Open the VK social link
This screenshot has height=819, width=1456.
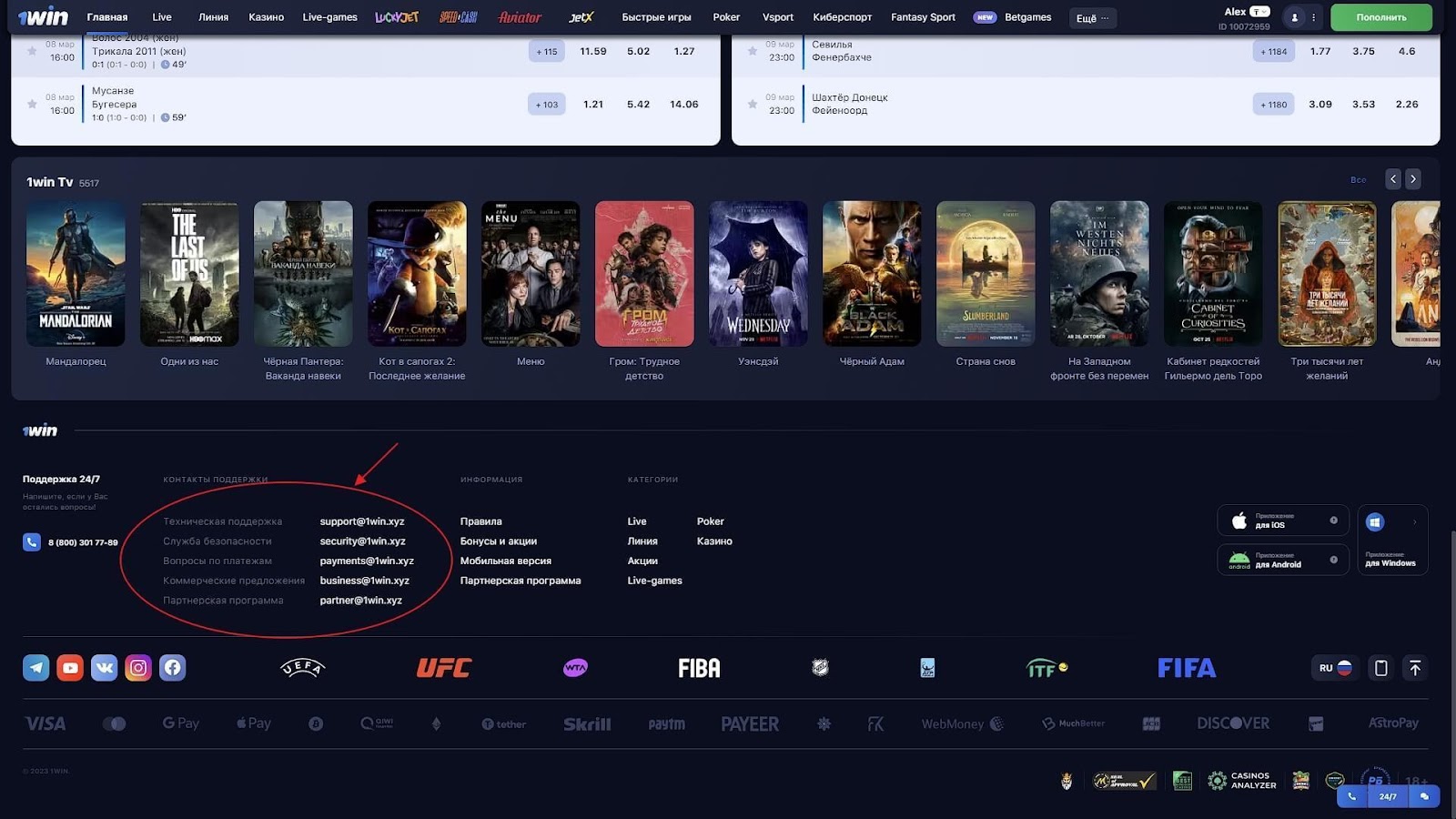105,668
